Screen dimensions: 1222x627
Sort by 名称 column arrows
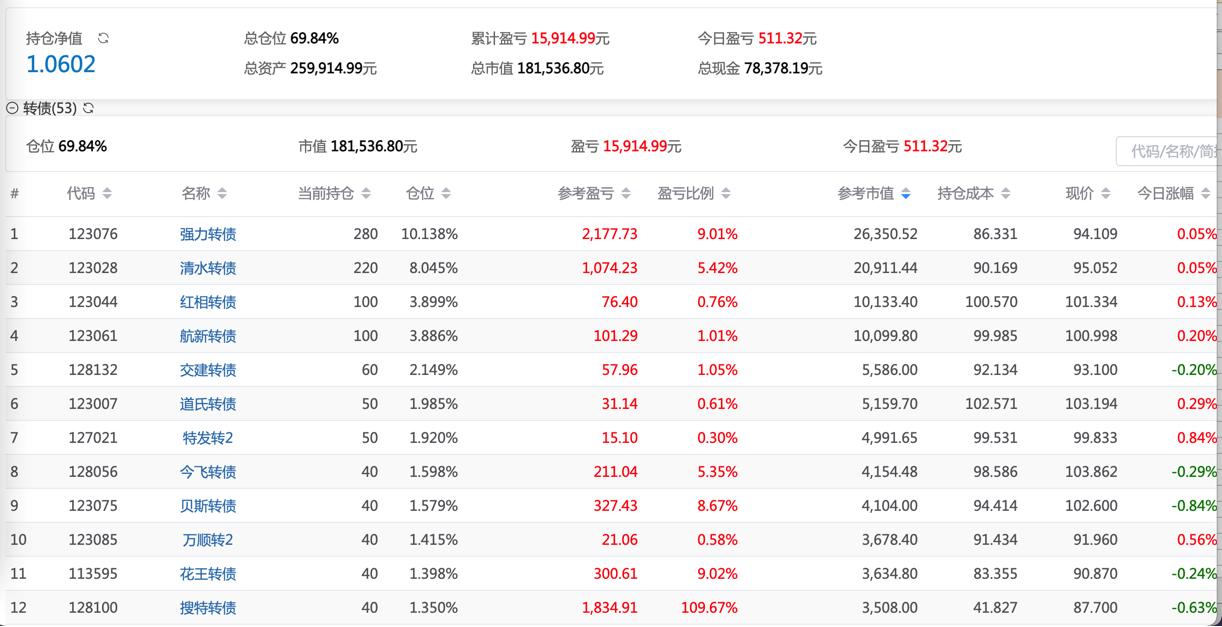[x=222, y=193]
